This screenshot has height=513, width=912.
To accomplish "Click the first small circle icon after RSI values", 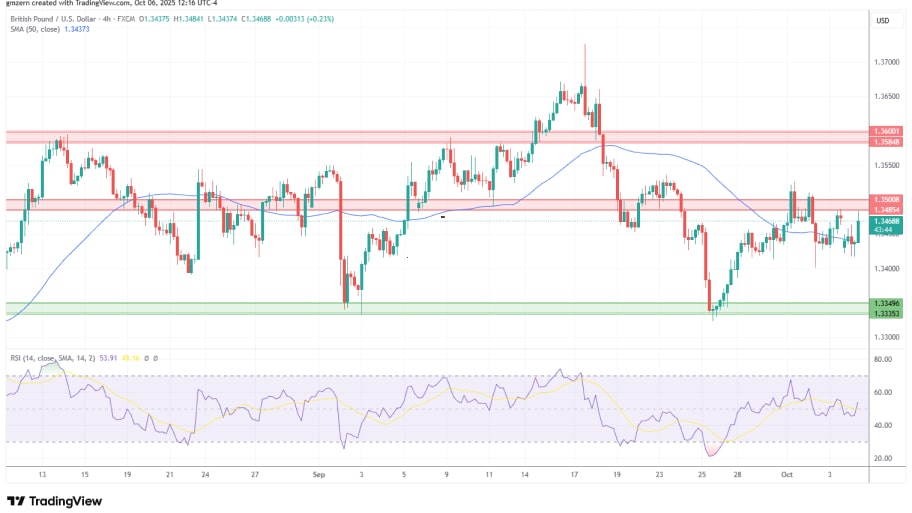I will pos(146,358).
